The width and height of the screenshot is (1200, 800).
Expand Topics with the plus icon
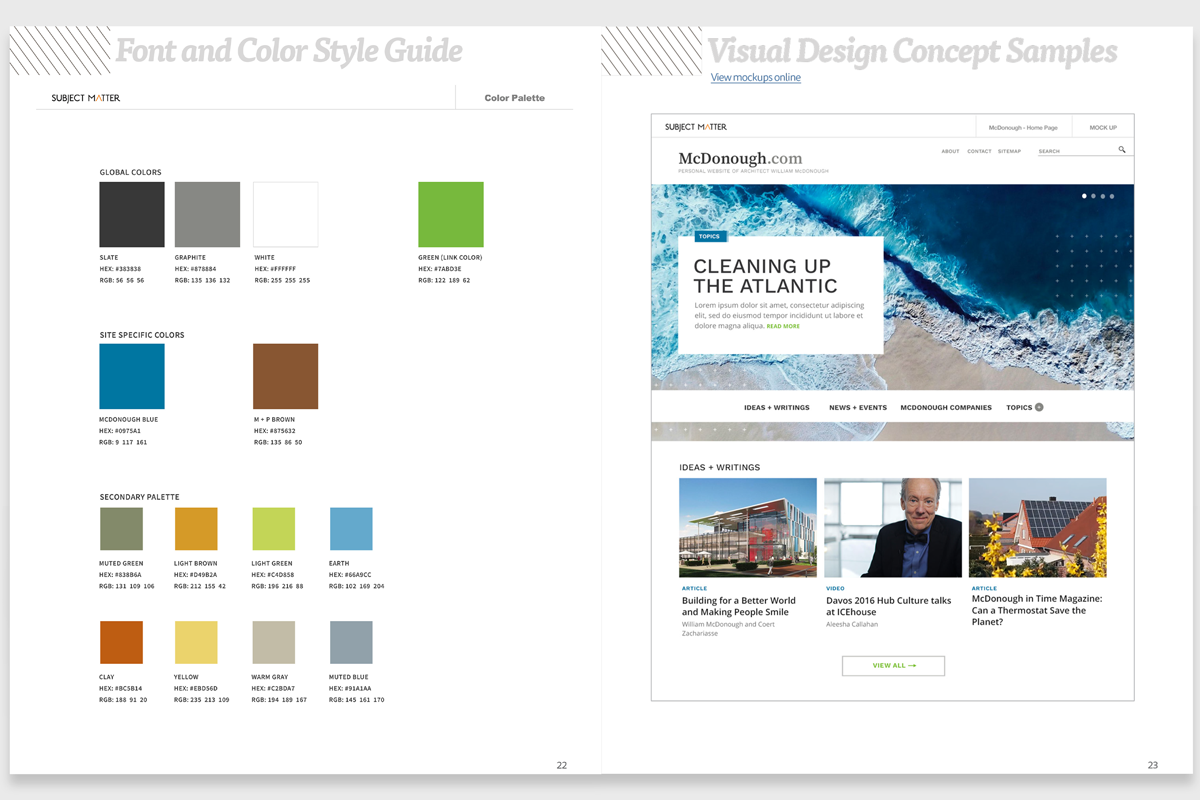tap(1039, 407)
